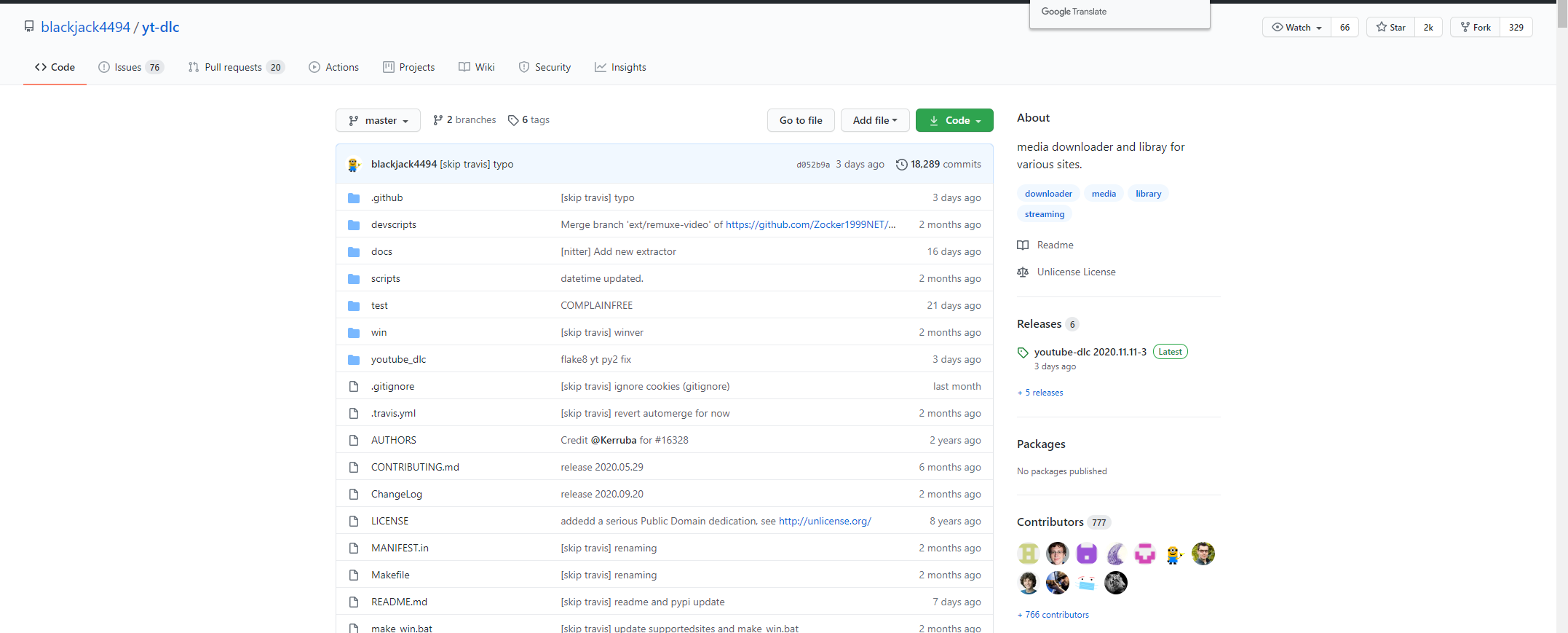The height and width of the screenshot is (633, 1568).
Task: Open the unlicense.org link in LICENSE row
Action: click(x=825, y=522)
